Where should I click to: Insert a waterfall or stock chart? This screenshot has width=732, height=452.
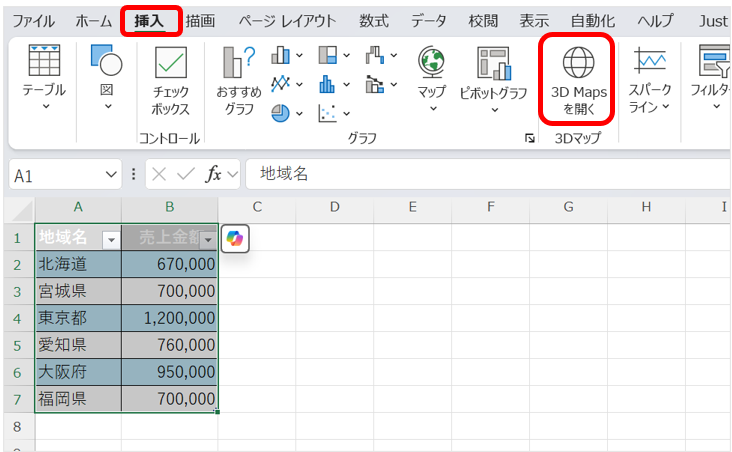click(375, 55)
